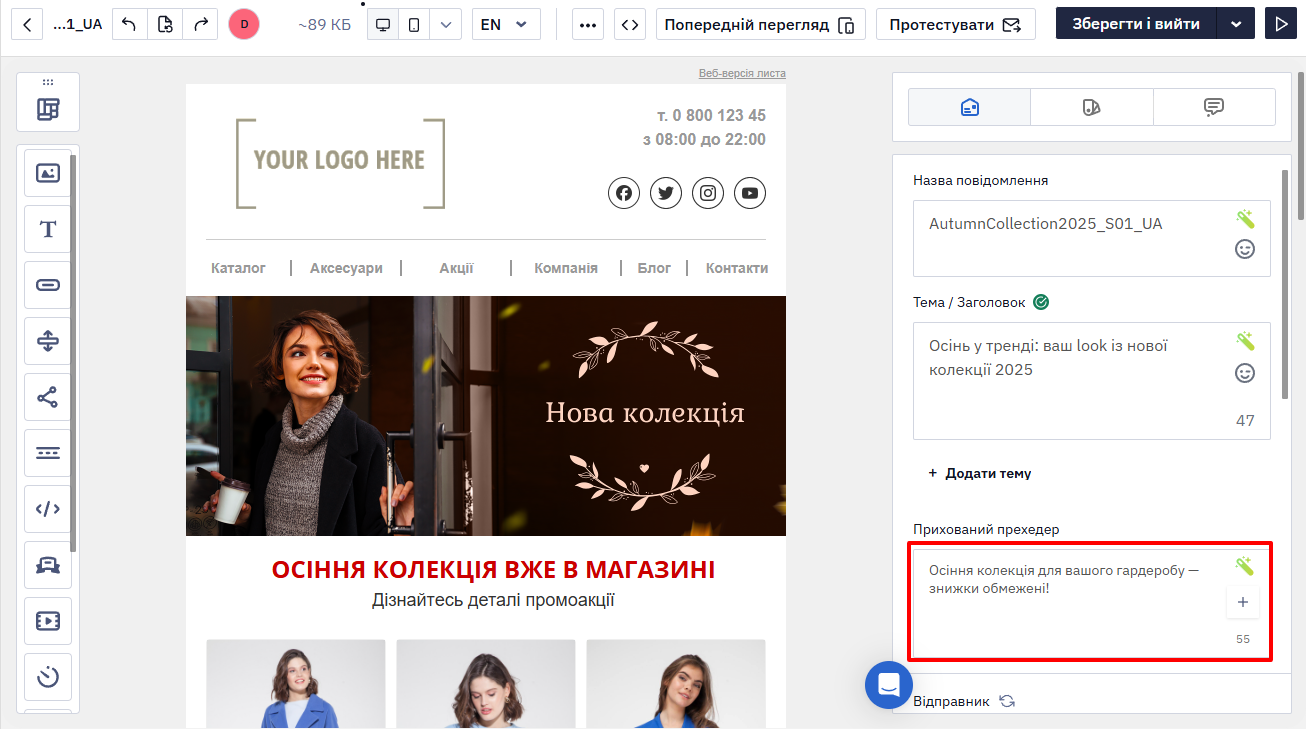Select the Menu block
The width and height of the screenshot is (1306, 729).
tap(48, 453)
